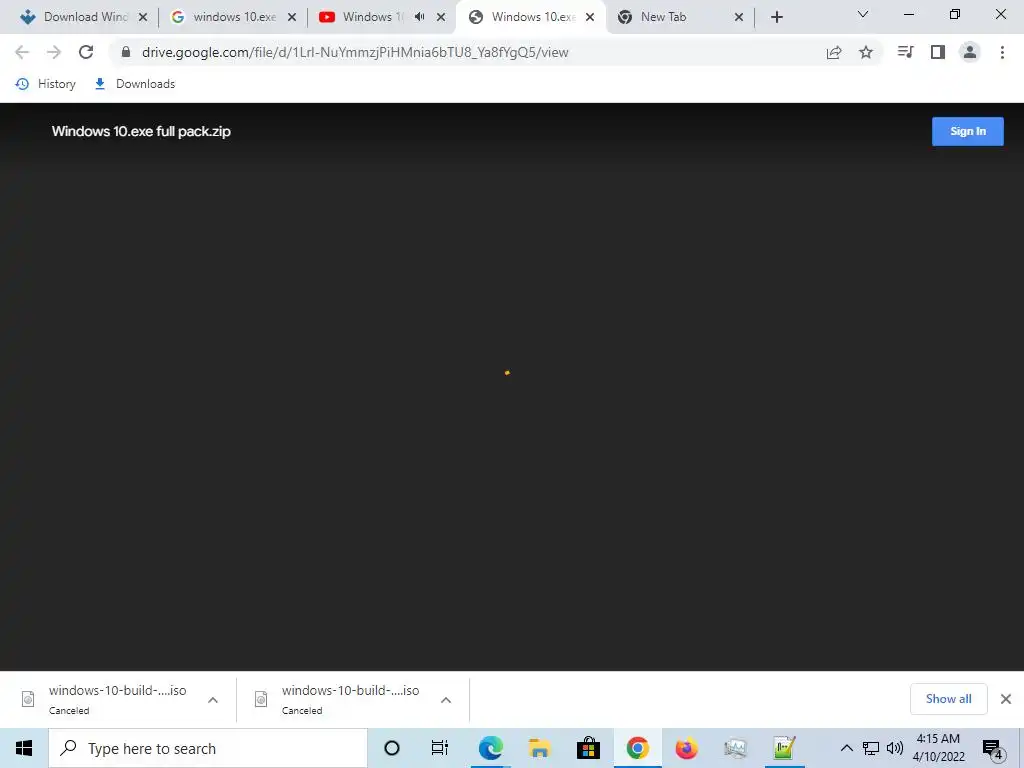
Task: Bookmark this page with the star icon
Action: [x=866, y=52]
